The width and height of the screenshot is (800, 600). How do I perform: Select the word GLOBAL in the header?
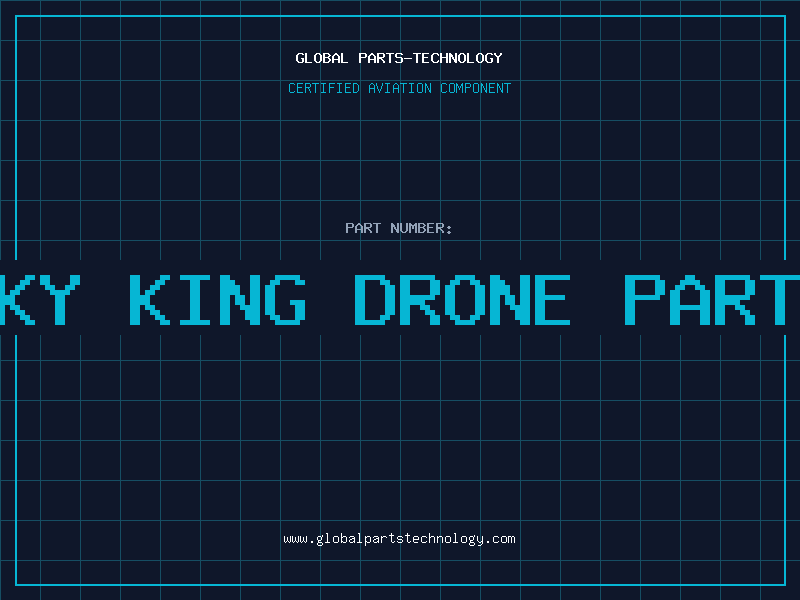pyautogui.click(x=322, y=58)
